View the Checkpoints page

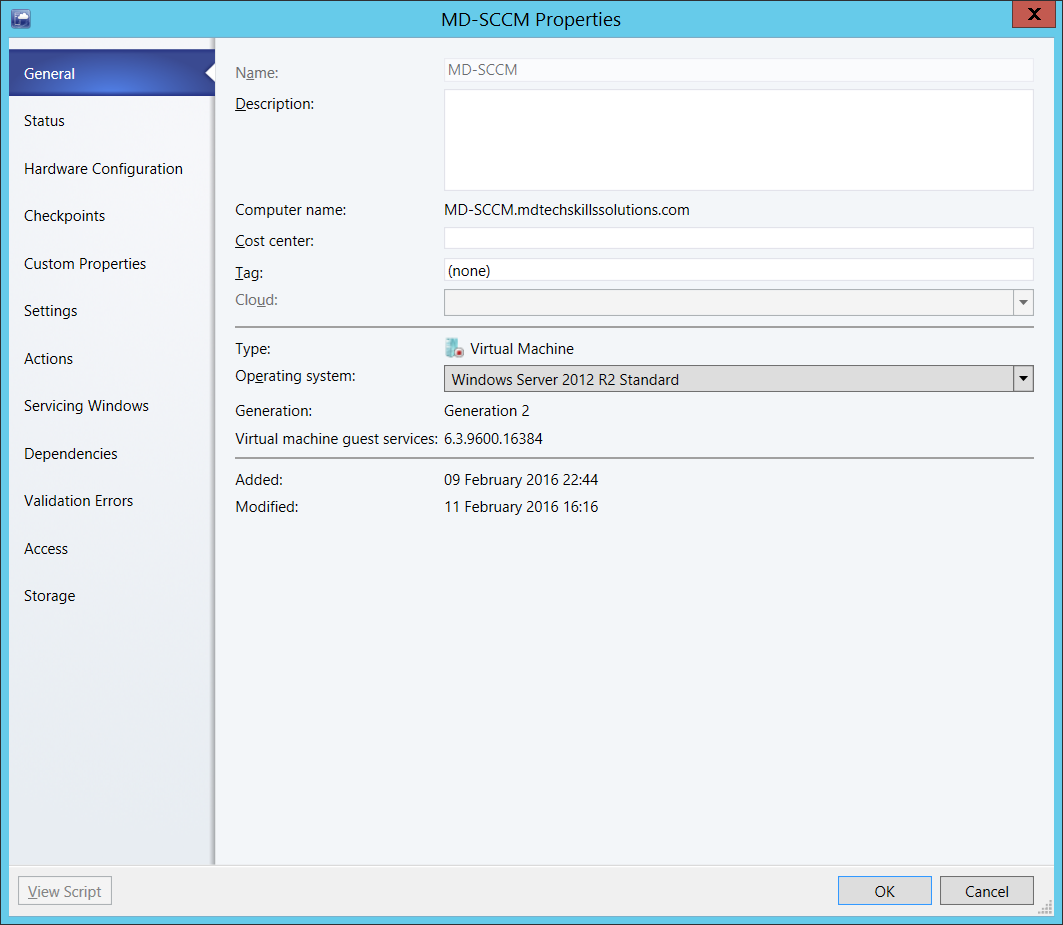point(64,215)
